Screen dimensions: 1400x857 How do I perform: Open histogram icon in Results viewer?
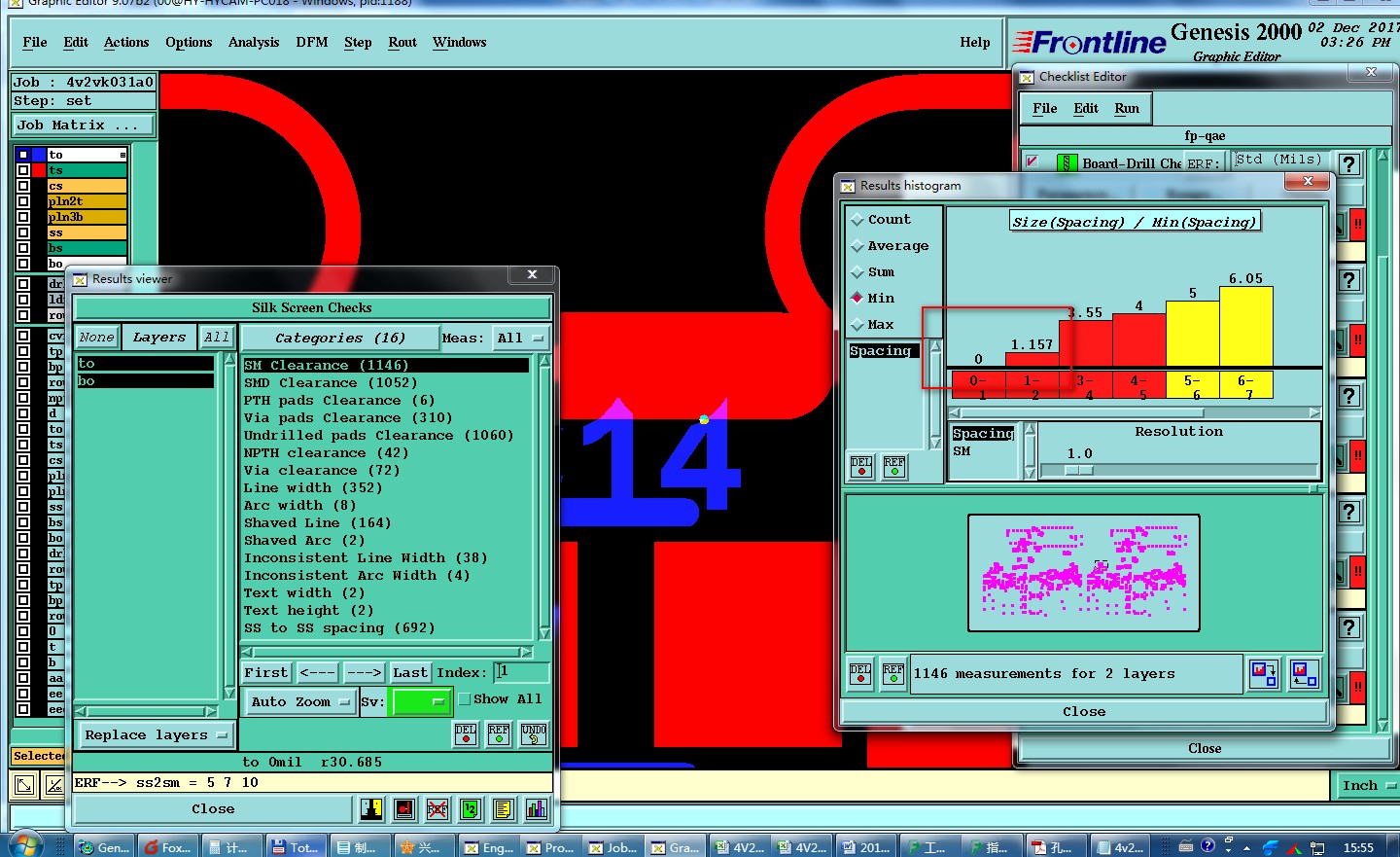pos(537,808)
